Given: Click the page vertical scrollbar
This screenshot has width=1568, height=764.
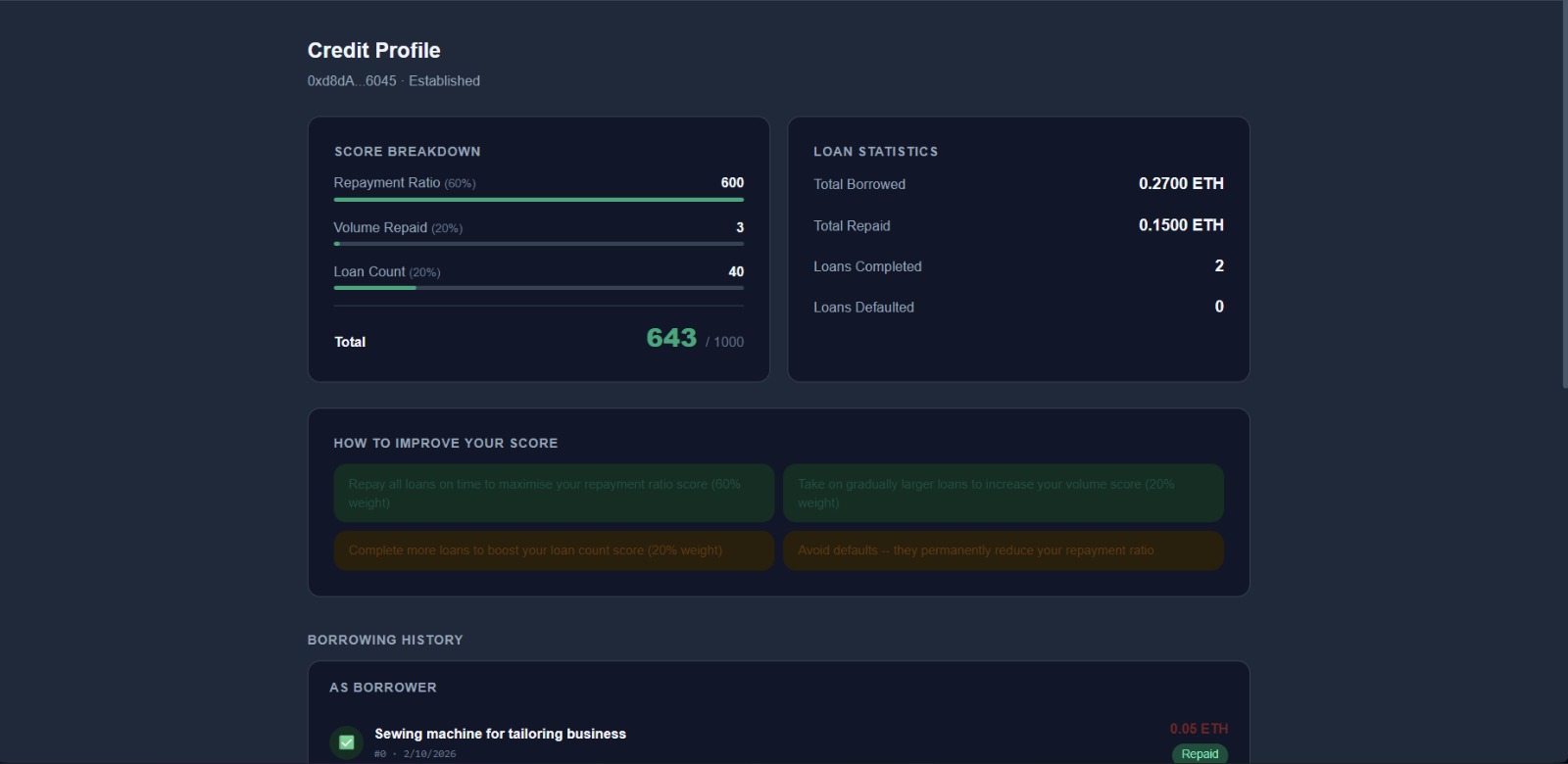Looking at the screenshot, I should point(1564,196).
